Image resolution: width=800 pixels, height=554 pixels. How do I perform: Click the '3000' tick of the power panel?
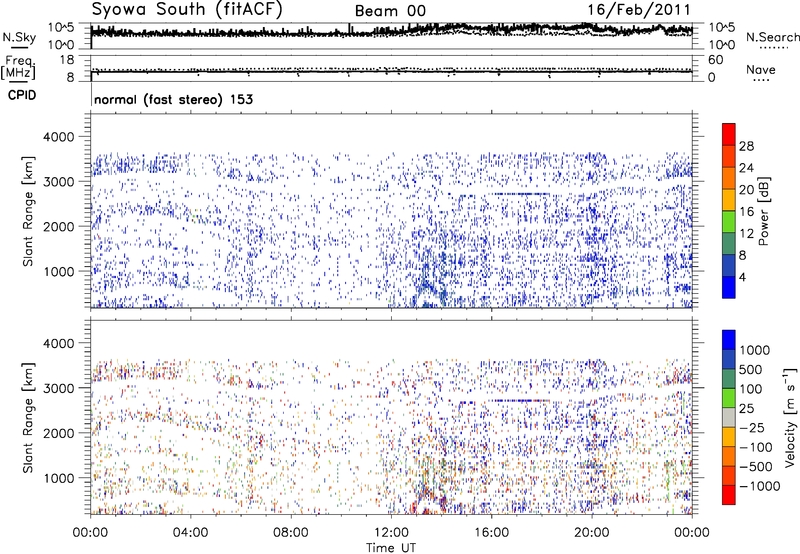[58, 182]
